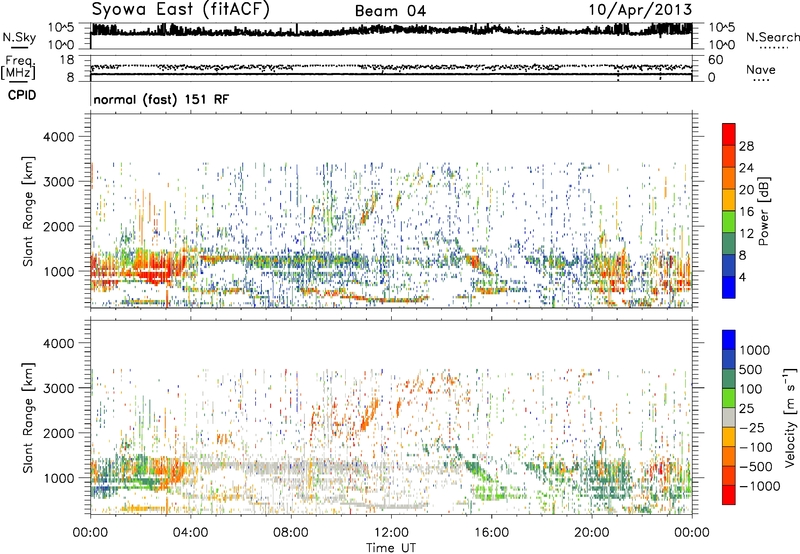
Task: Click the '3000' tick of the velocity panel
Action: pos(58,388)
